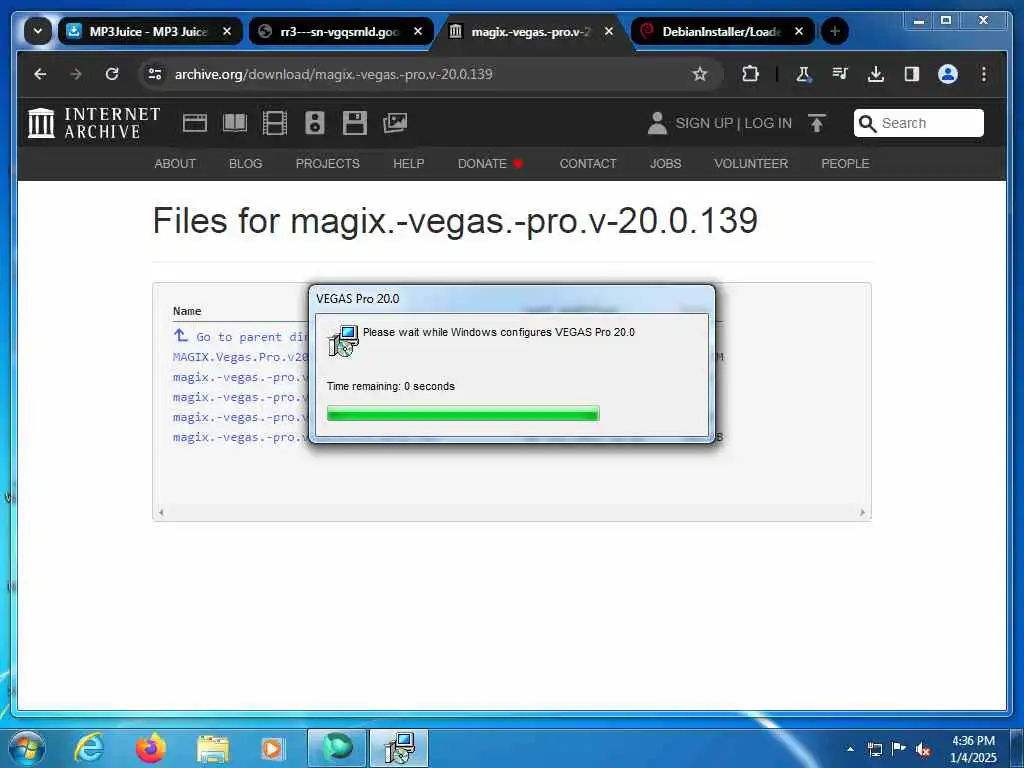1024x768 pixels.
Task: Click the user silhouette icon
Action: coord(657,123)
